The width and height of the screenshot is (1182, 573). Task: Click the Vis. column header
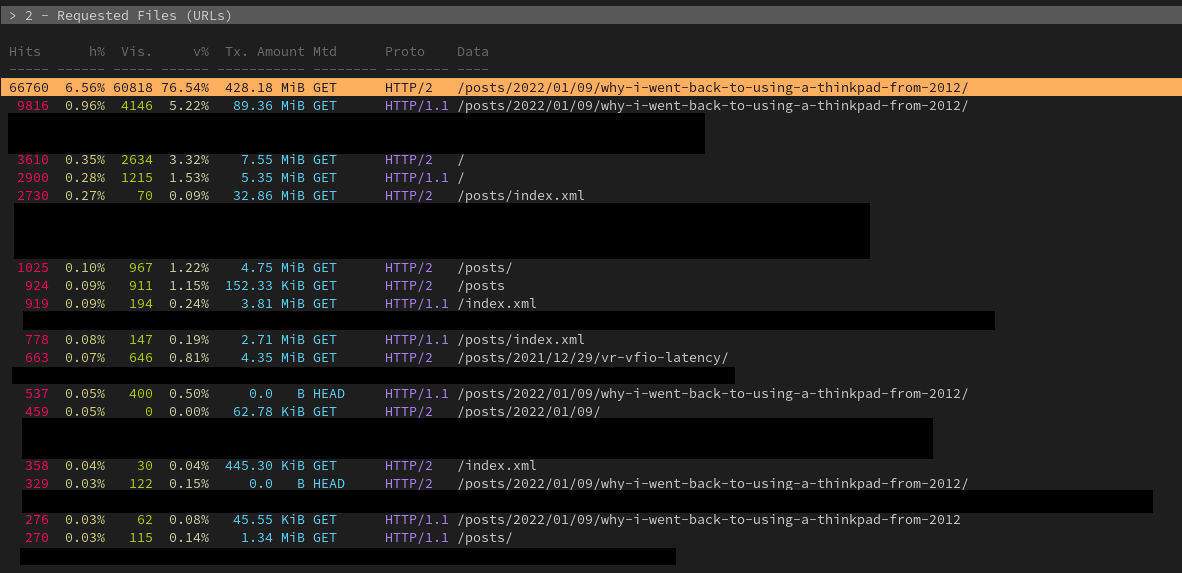pos(136,51)
